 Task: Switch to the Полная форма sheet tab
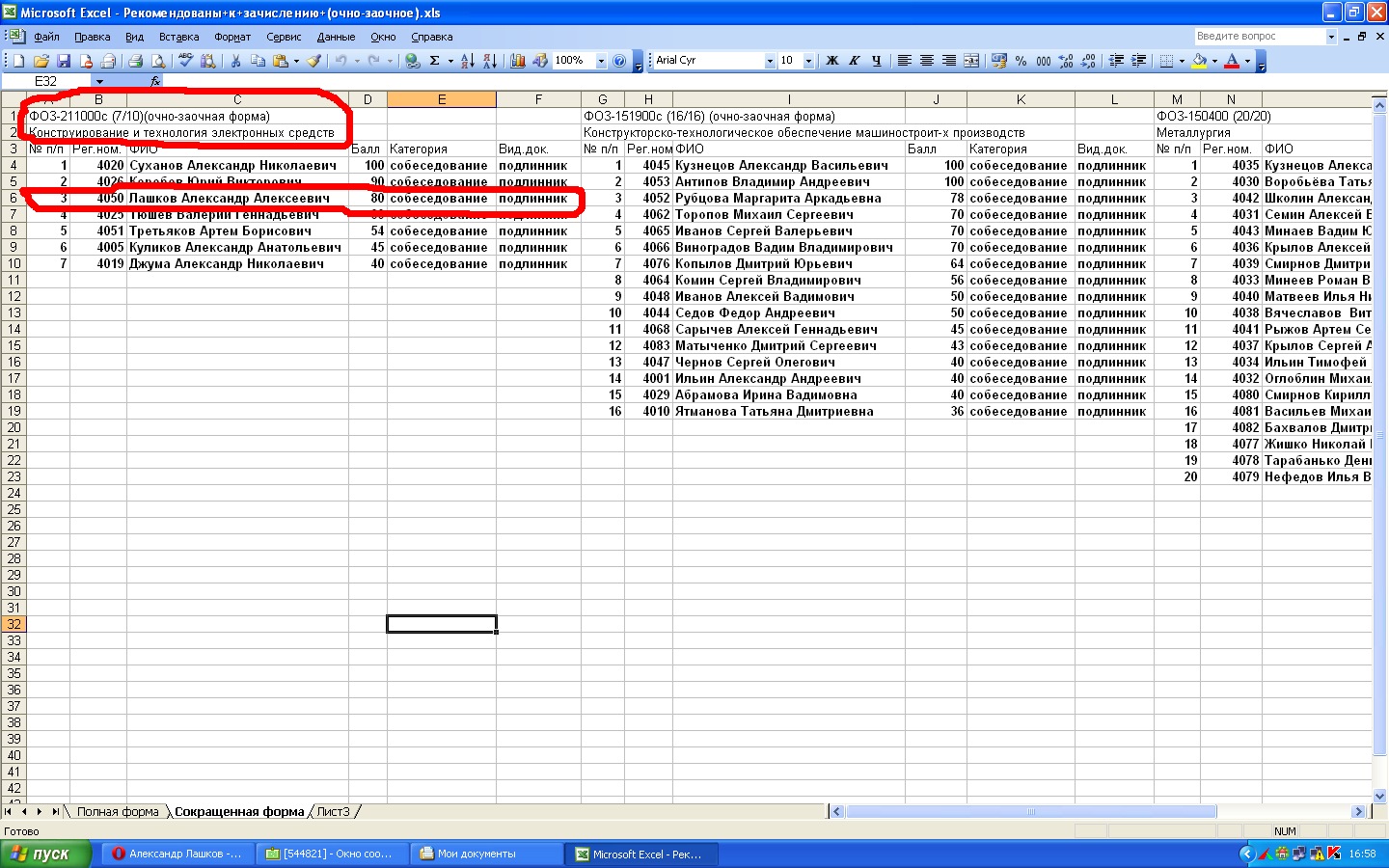pyautogui.click(x=118, y=812)
